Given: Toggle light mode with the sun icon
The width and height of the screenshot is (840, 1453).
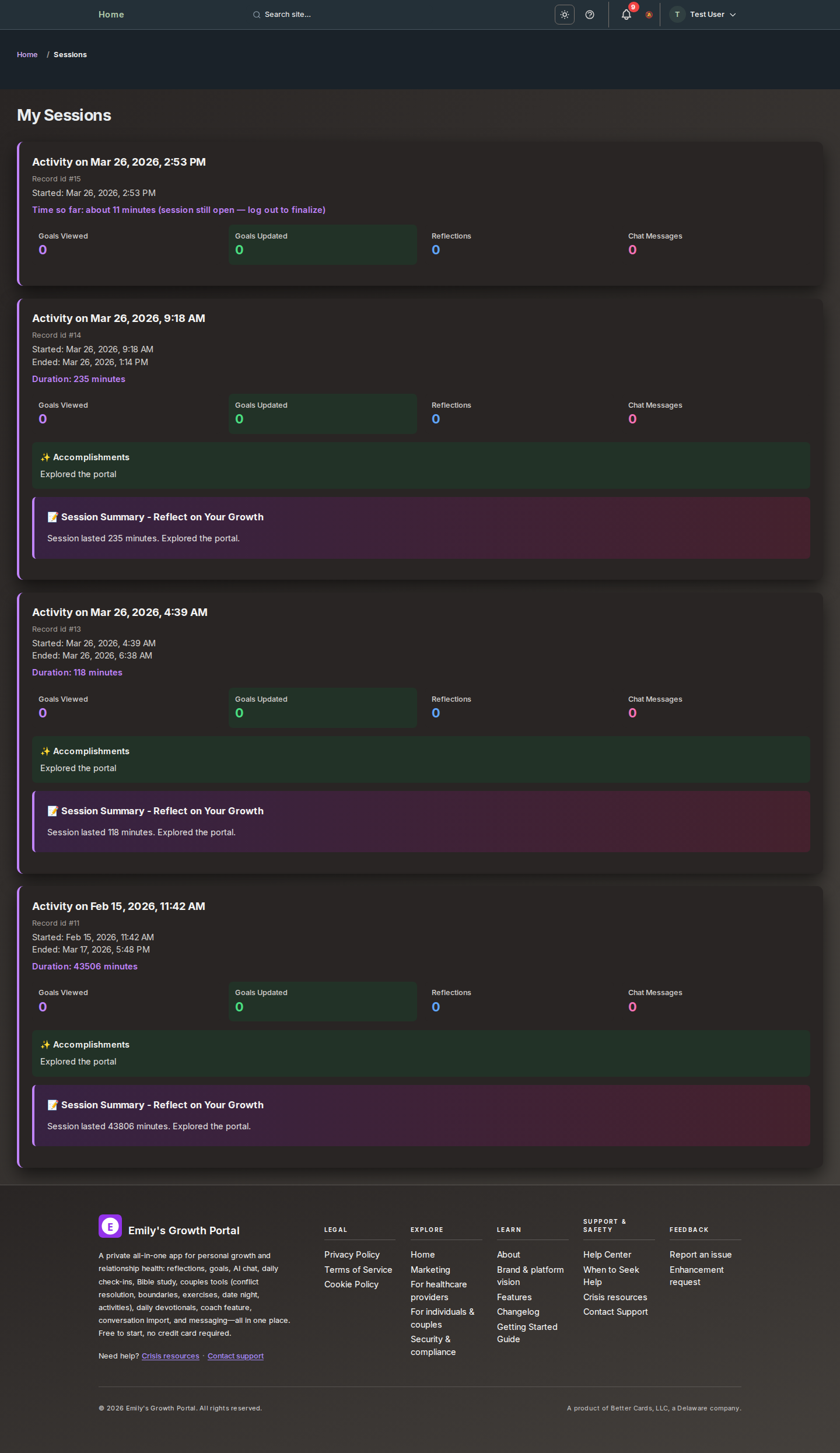Looking at the screenshot, I should click(563, 14).
